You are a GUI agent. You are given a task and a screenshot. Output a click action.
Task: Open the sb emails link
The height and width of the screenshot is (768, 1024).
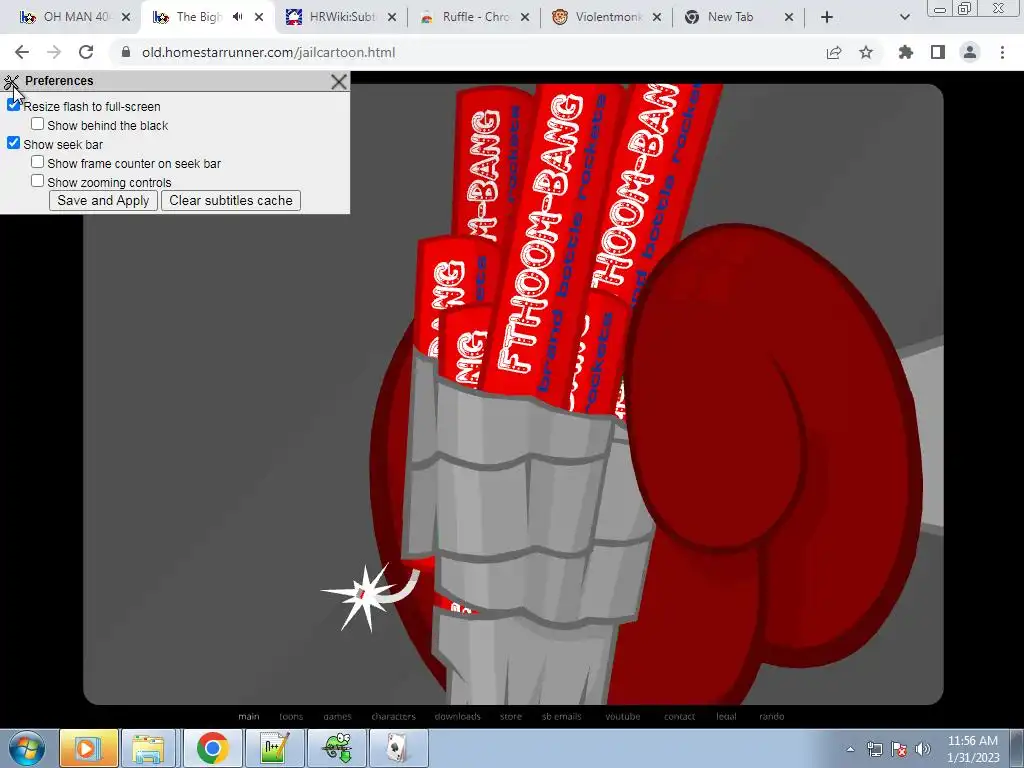(x=562, y=716)
